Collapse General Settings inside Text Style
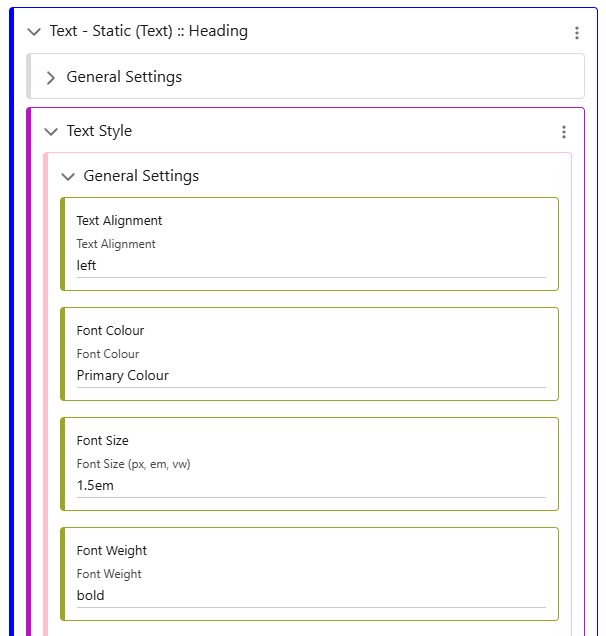Screen dimensions: 606x636 coord(68,176)
